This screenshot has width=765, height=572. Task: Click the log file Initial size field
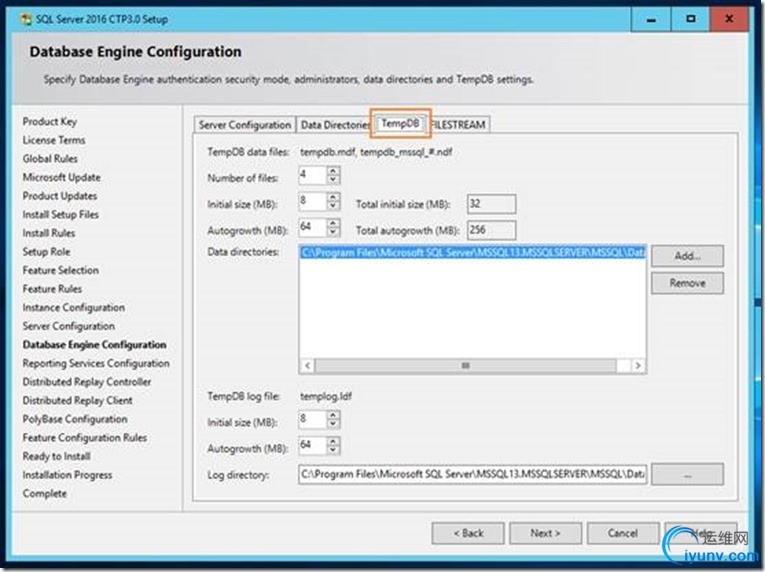(313, 419)
